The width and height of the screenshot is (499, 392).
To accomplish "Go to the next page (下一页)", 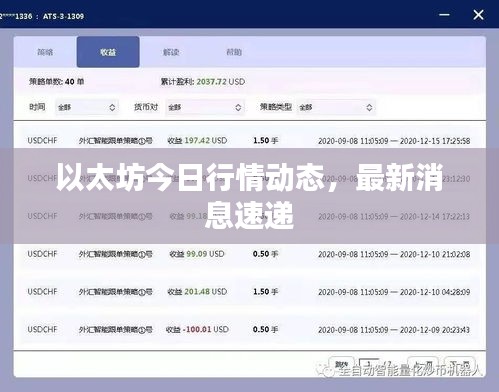I will (x=460, y=364).
